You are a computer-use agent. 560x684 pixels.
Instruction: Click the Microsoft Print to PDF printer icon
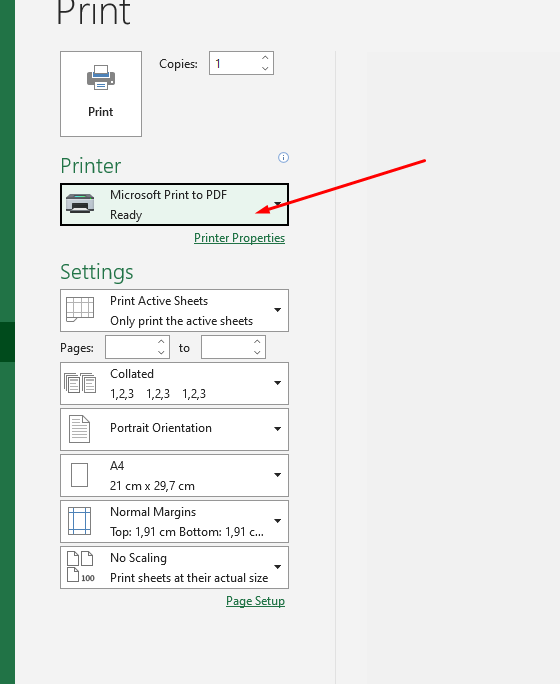[x=80, y=204]
